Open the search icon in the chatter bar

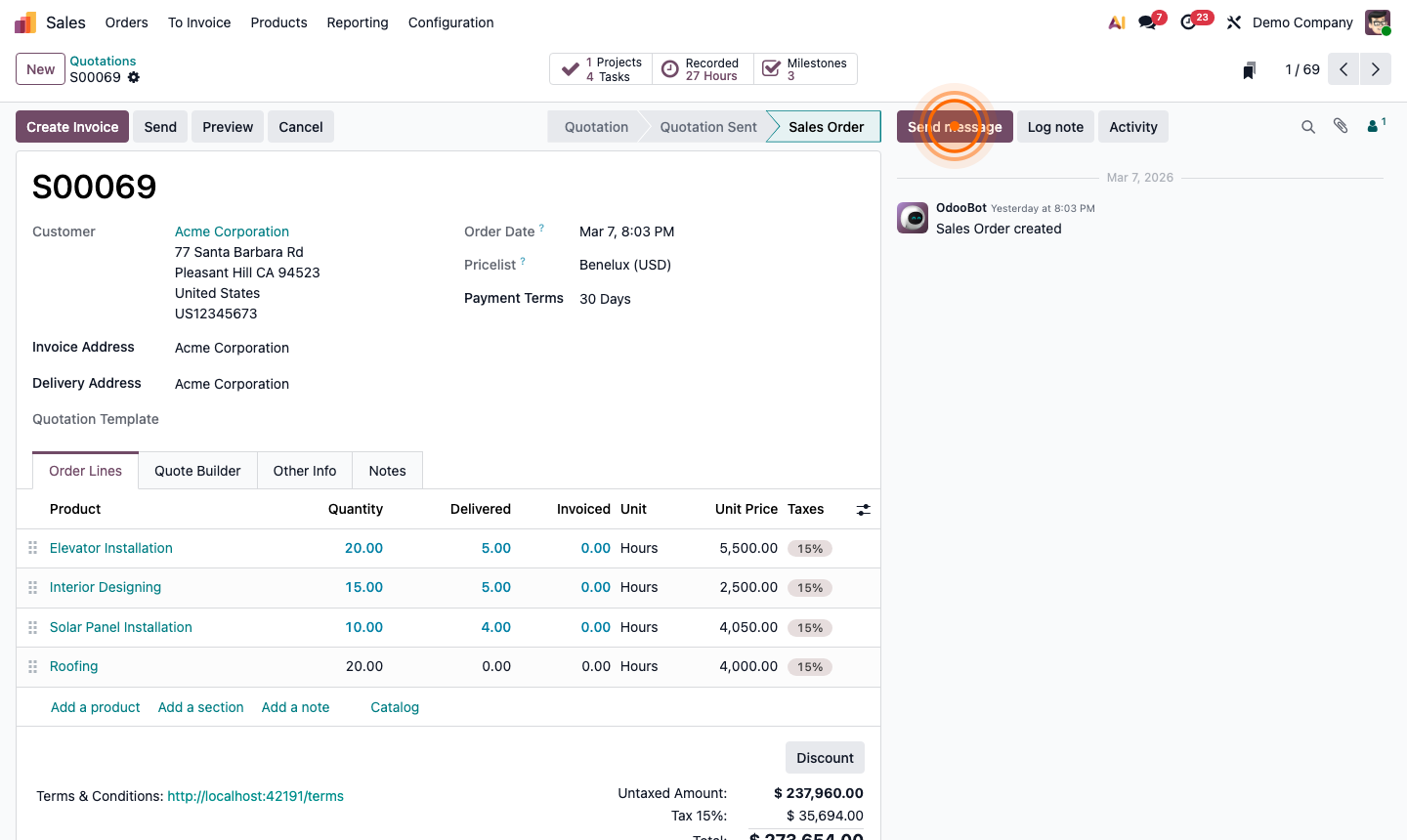[1308, 126]
